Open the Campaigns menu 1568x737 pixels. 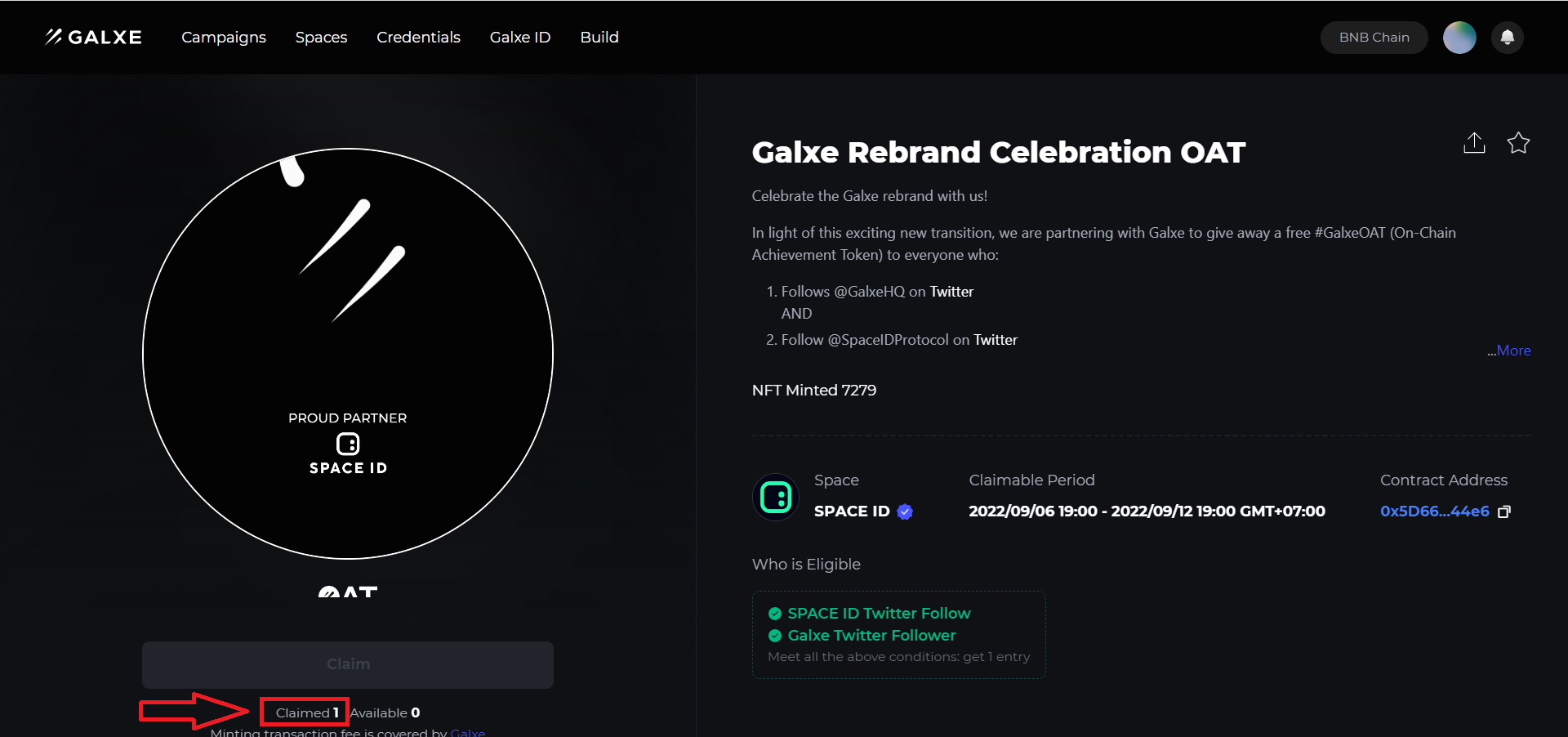[224, 37]
